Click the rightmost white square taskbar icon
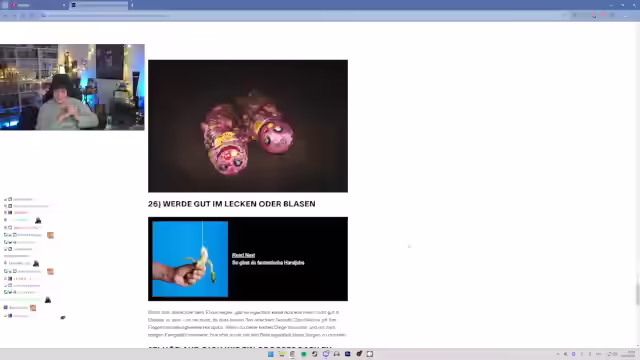Image resolution: width=640 pixels, height=360 pixels. tap(370, 354)
